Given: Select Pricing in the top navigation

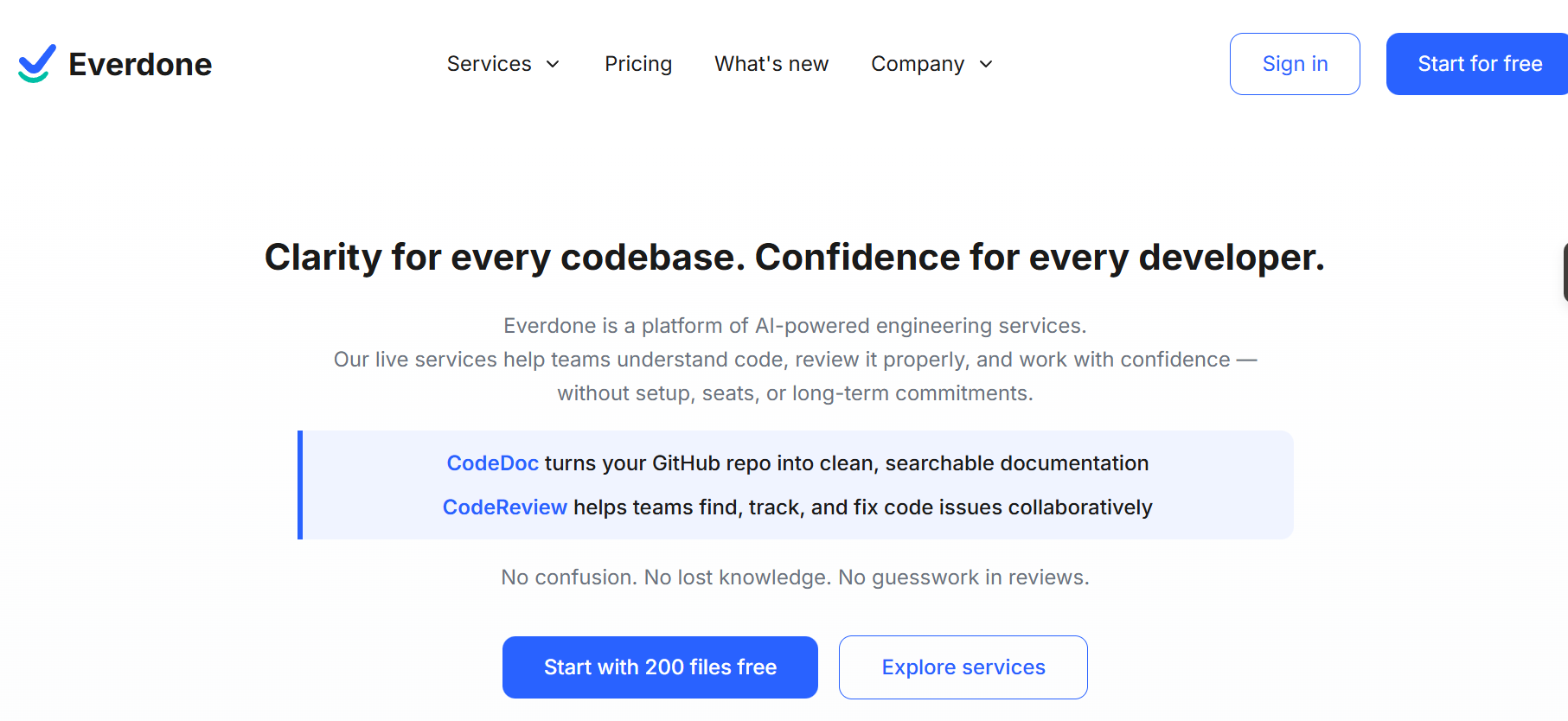Looking at the screenshot, I should click(x=638, y=63).
